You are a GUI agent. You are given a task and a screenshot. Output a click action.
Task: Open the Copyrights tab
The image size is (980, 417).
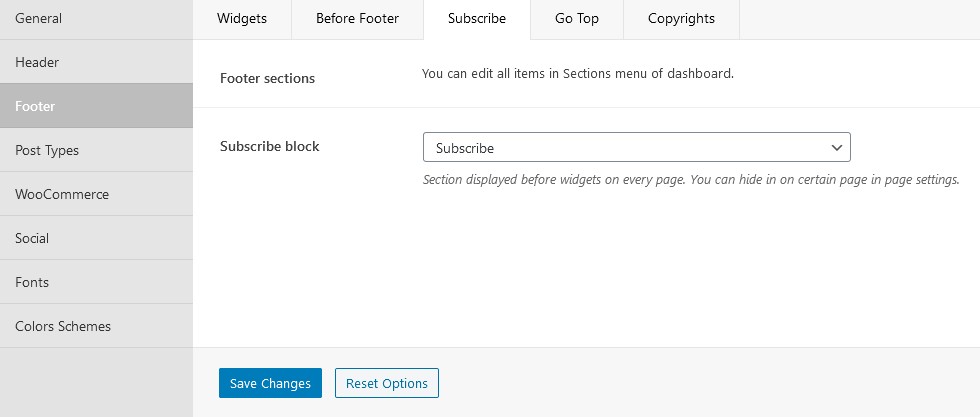click(681, 19)
